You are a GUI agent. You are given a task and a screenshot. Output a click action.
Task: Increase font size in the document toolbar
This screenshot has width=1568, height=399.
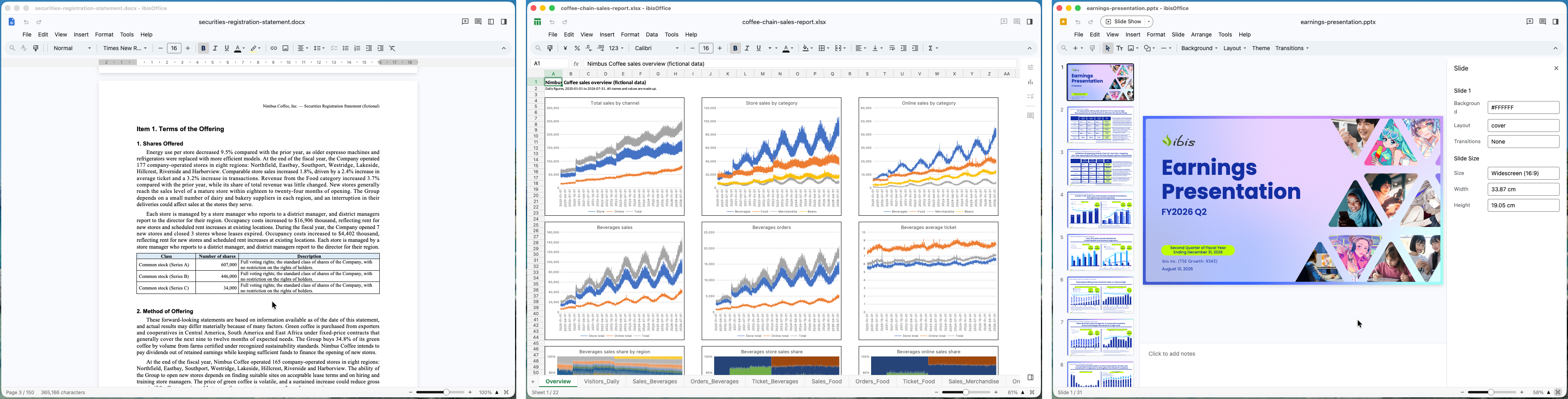point(188,49)
